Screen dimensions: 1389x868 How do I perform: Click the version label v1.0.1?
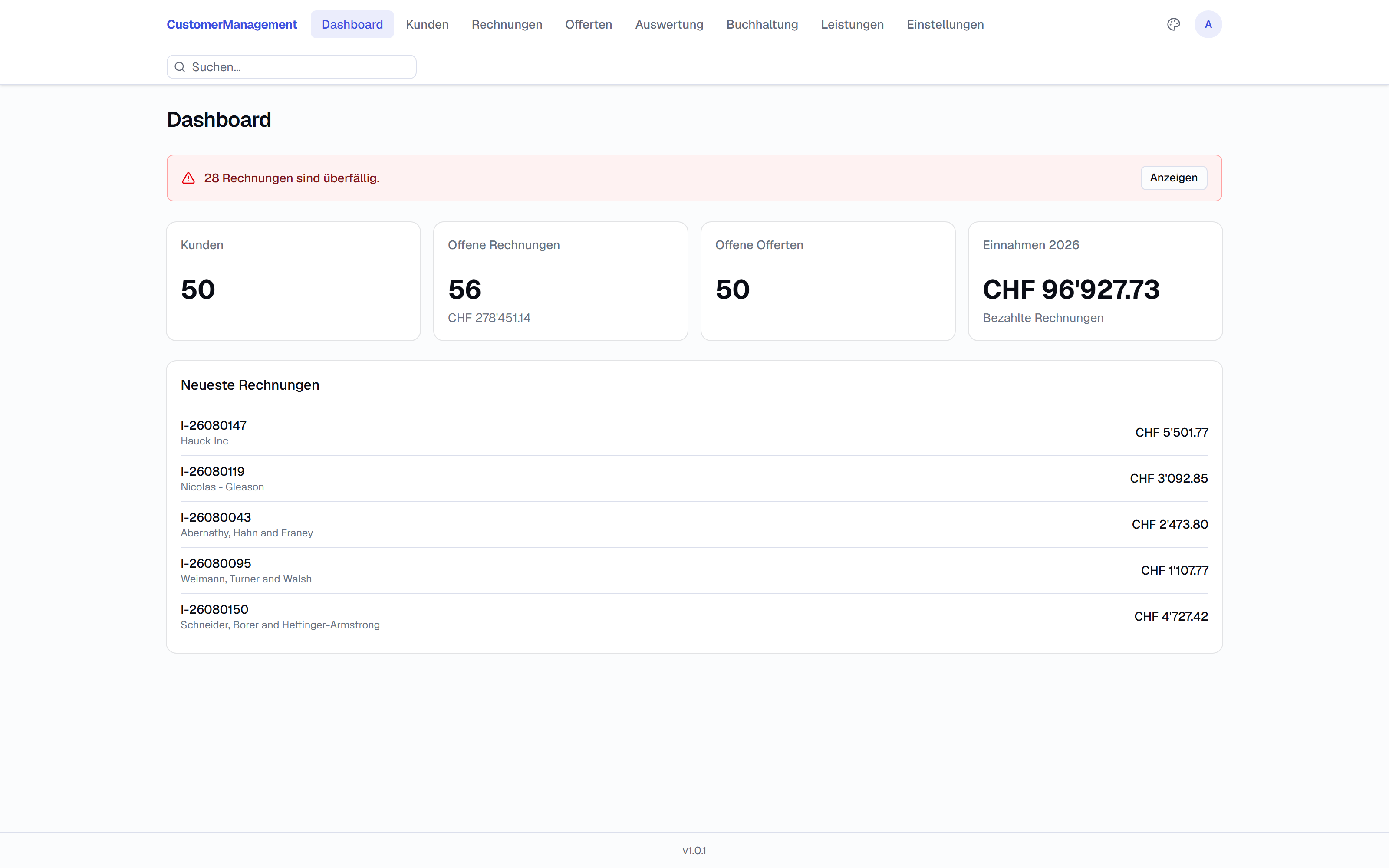coord(694,850)
